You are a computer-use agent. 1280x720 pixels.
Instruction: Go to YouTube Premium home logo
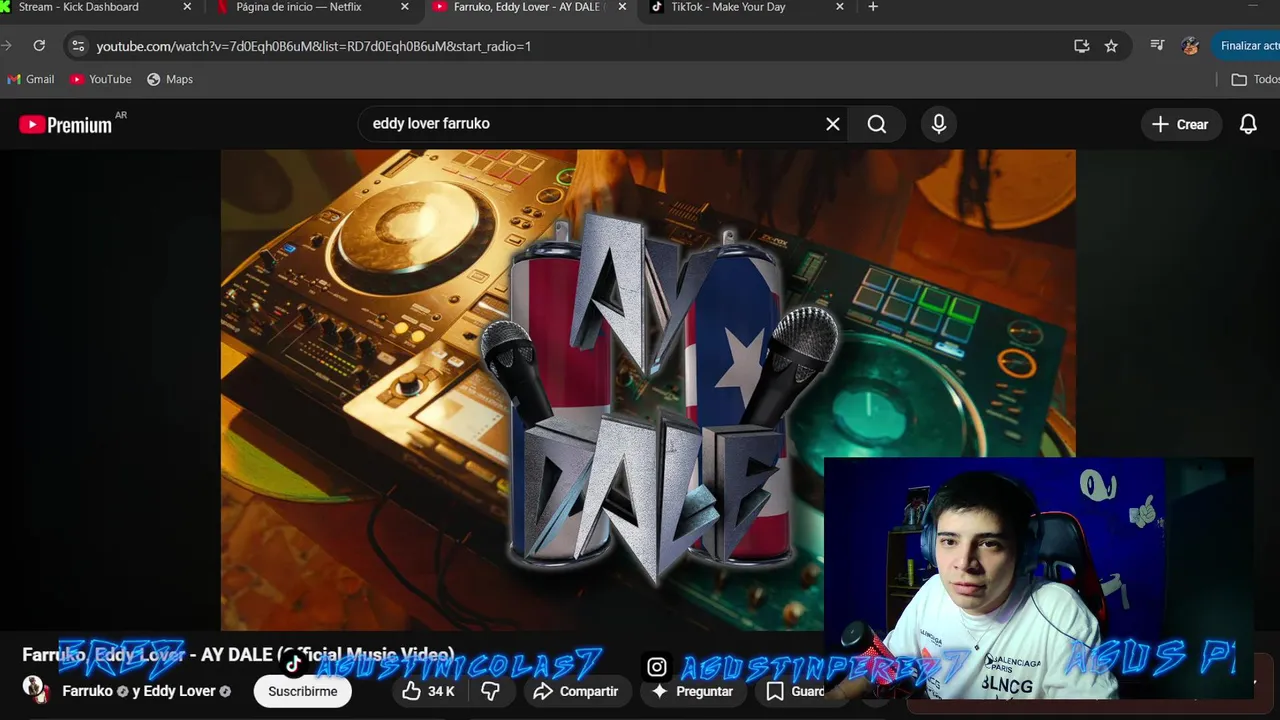pos(66,125)
